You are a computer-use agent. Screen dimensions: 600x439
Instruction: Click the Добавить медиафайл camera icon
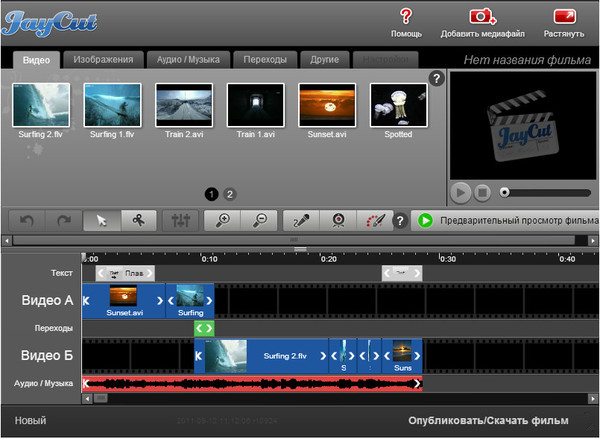(482, 16)
